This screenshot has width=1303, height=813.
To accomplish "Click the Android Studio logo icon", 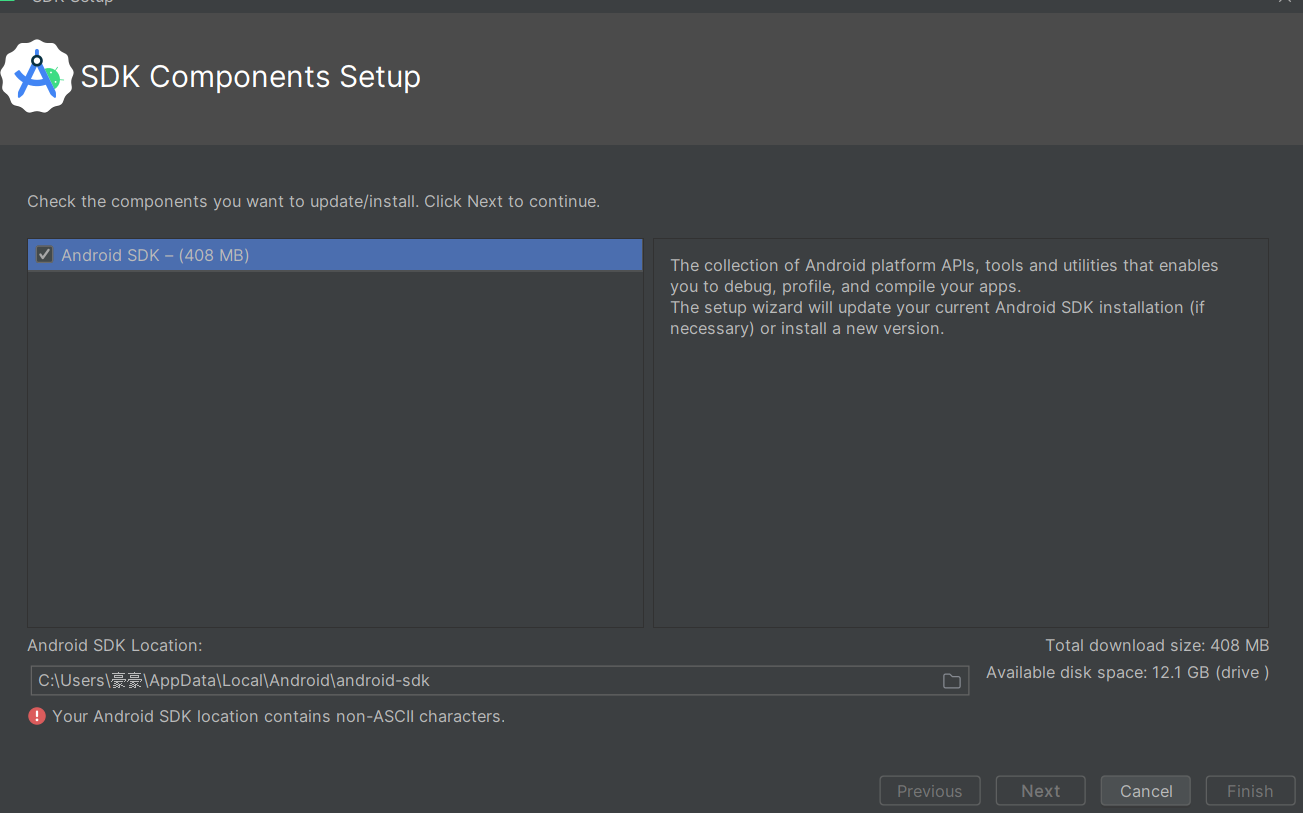I will [37, 76].
